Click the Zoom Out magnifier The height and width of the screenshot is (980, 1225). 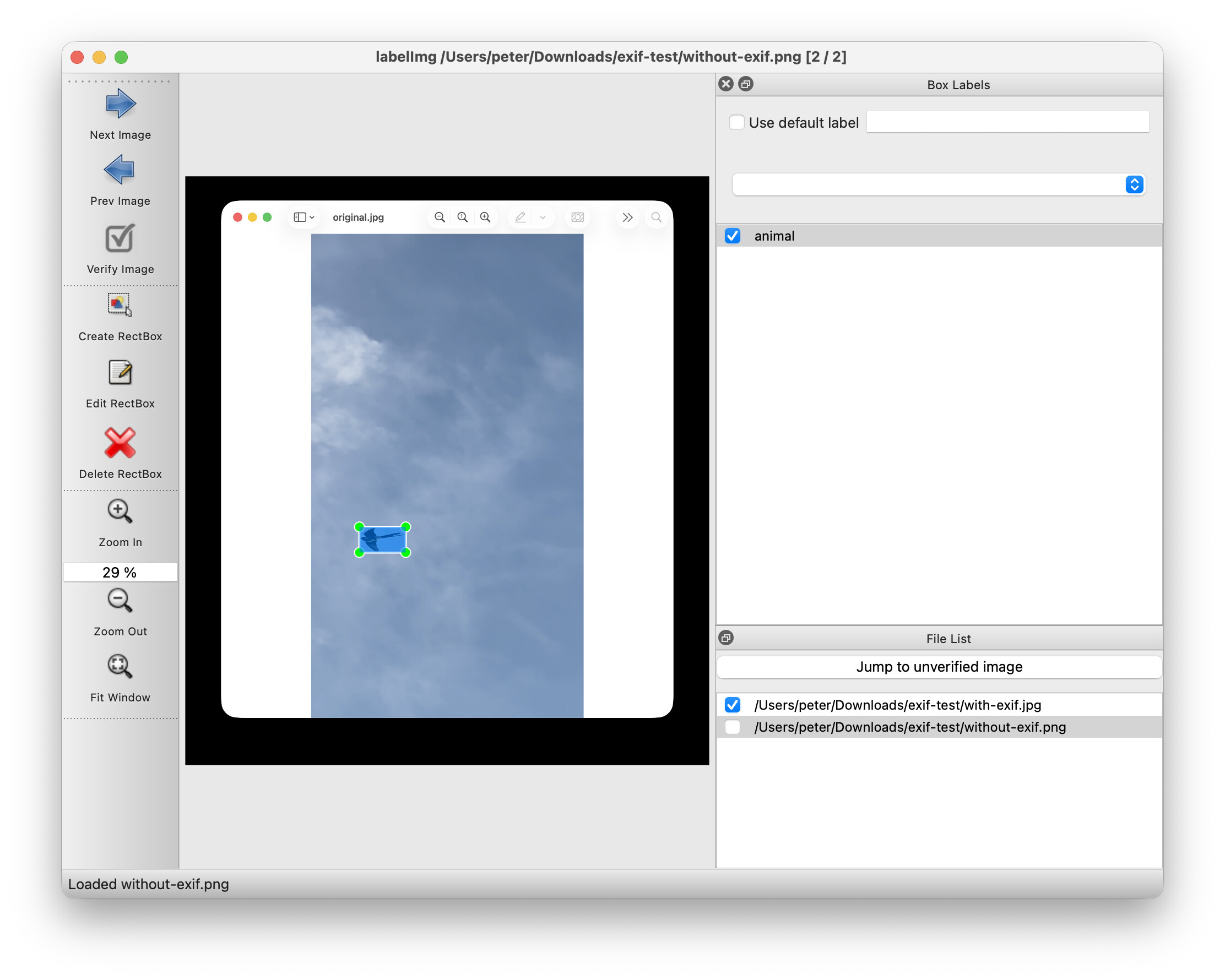click(x=120, y=601)
